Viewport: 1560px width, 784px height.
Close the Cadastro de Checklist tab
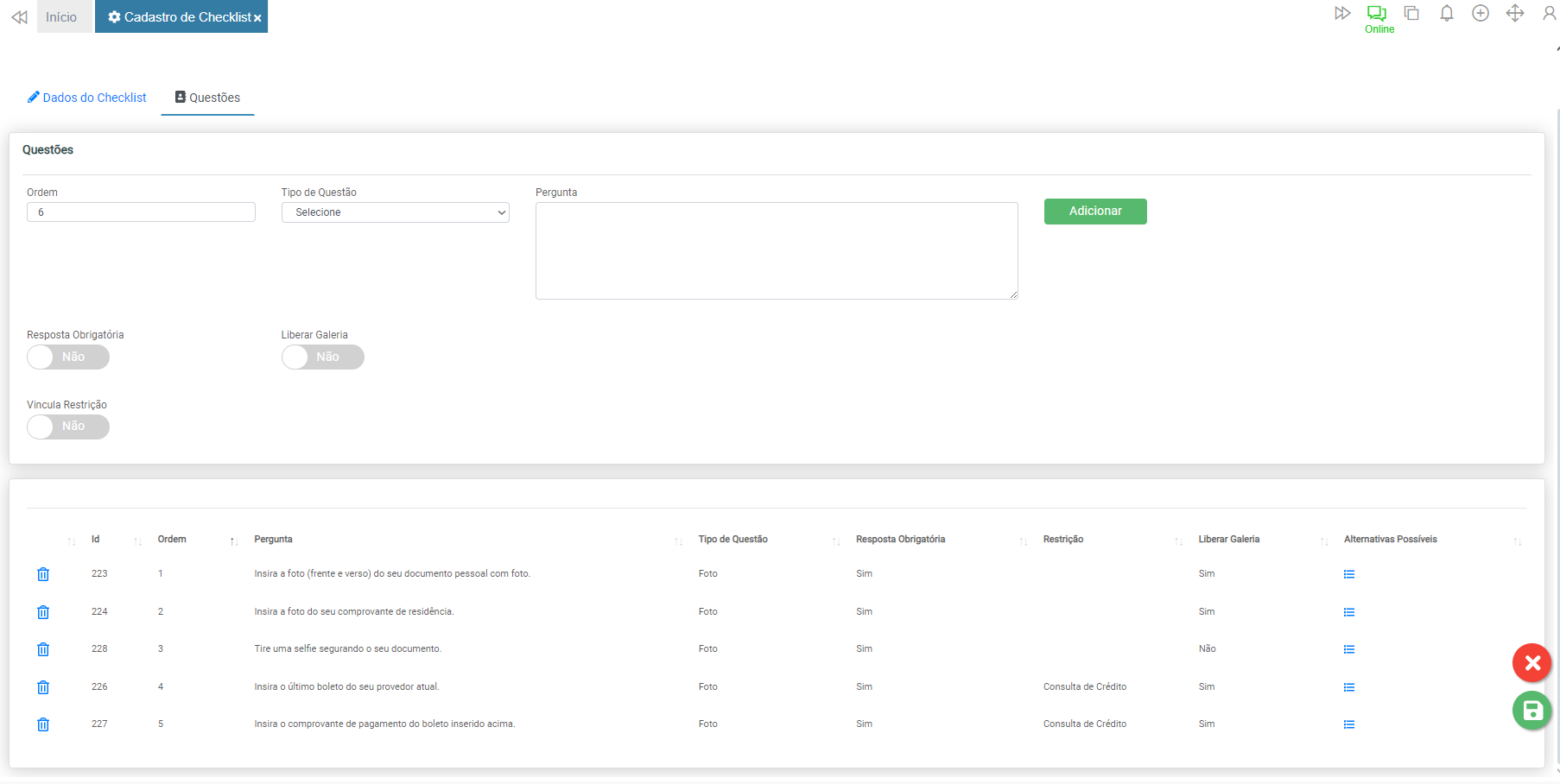257,18
